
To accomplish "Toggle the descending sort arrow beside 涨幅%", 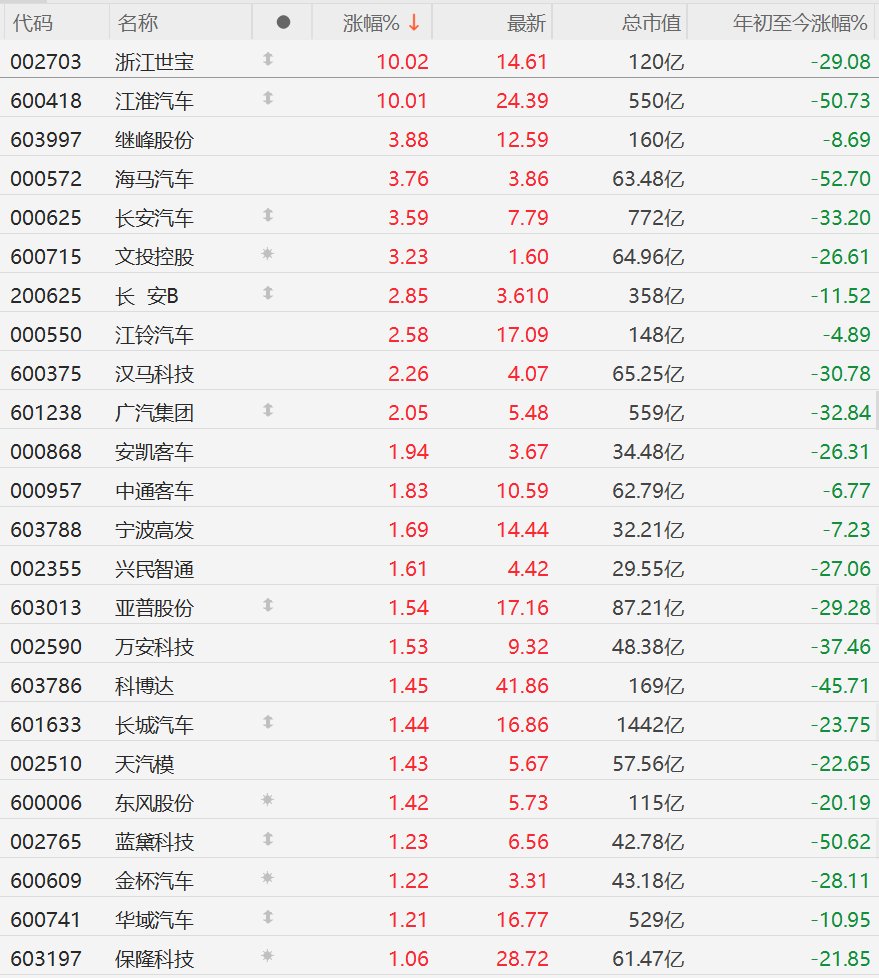I will tap(414, 23).
